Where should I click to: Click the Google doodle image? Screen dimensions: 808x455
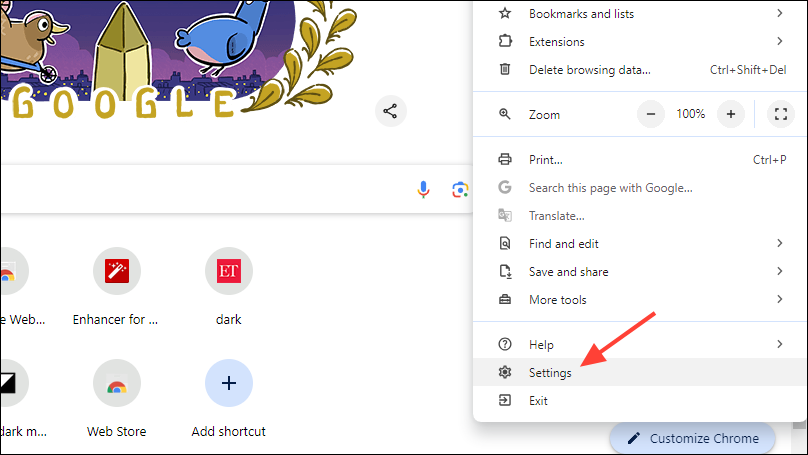tap(178, 59)
